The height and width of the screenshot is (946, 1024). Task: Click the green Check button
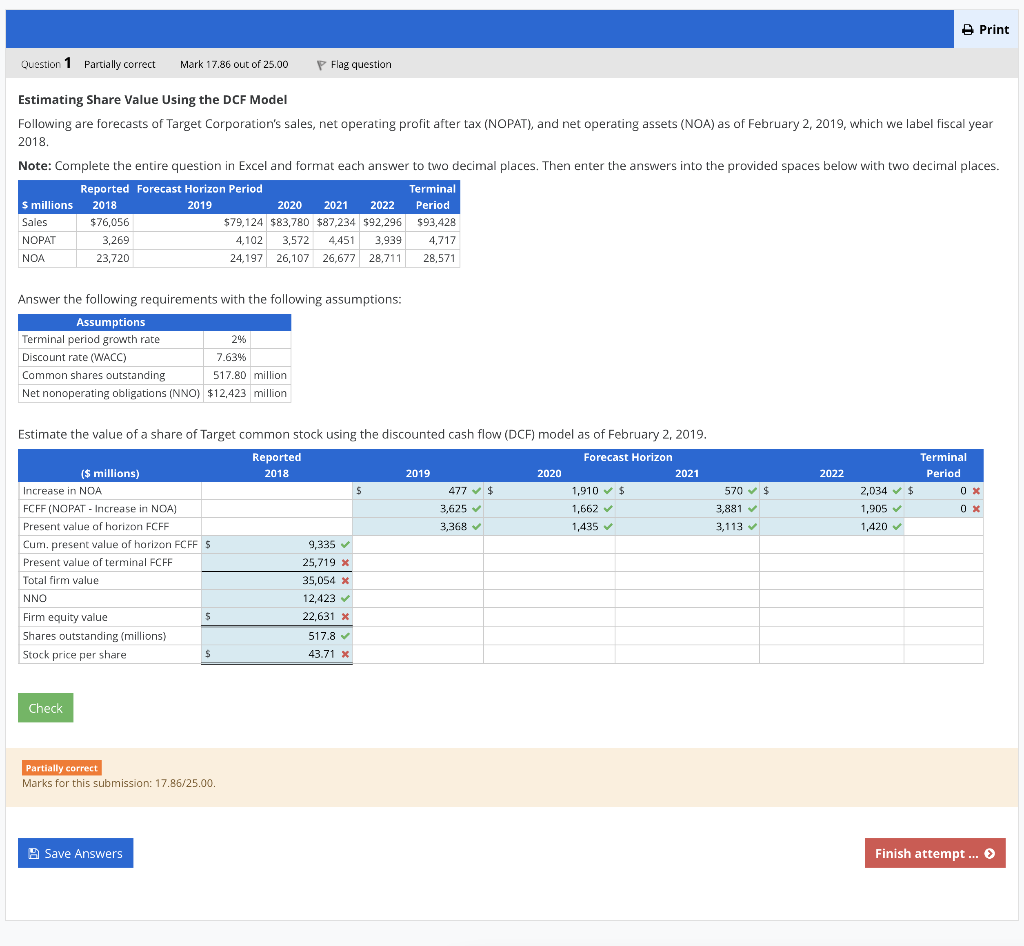[45, 707]
